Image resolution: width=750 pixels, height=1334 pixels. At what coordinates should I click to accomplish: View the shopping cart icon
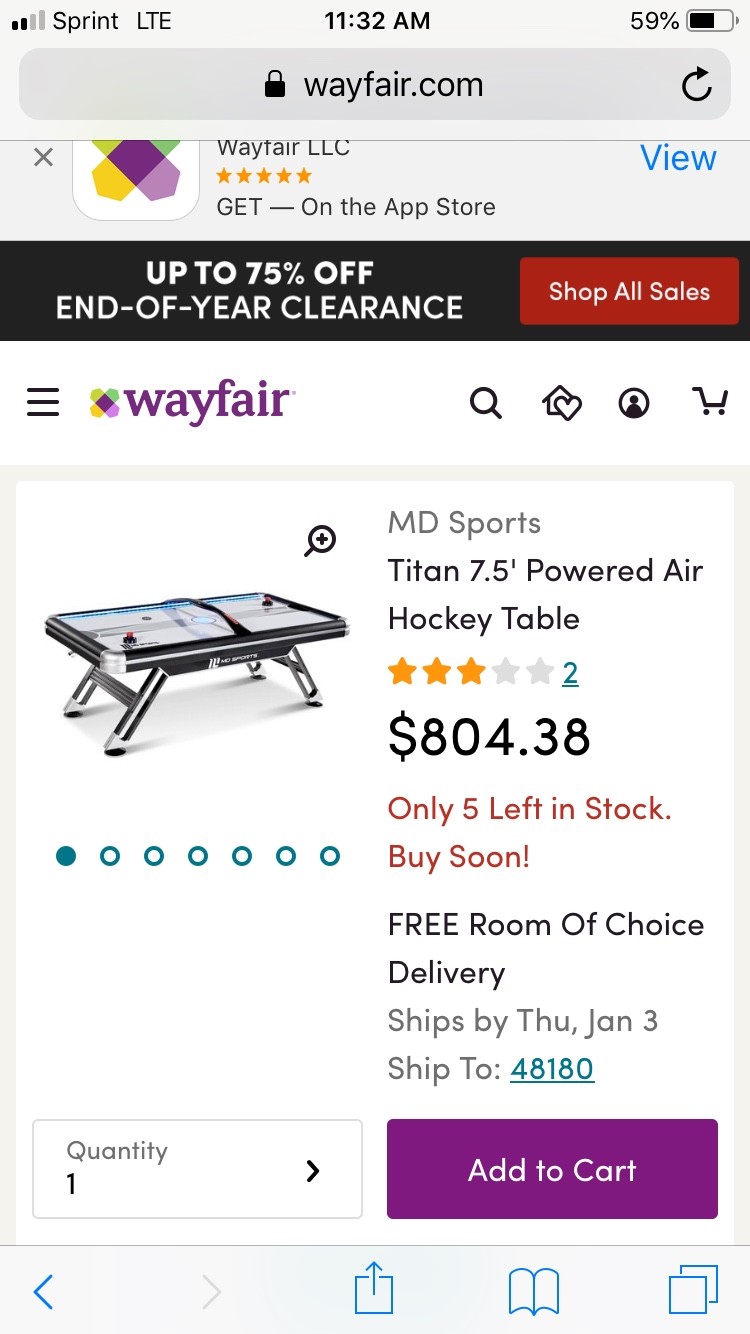click(x=711, y=403)
